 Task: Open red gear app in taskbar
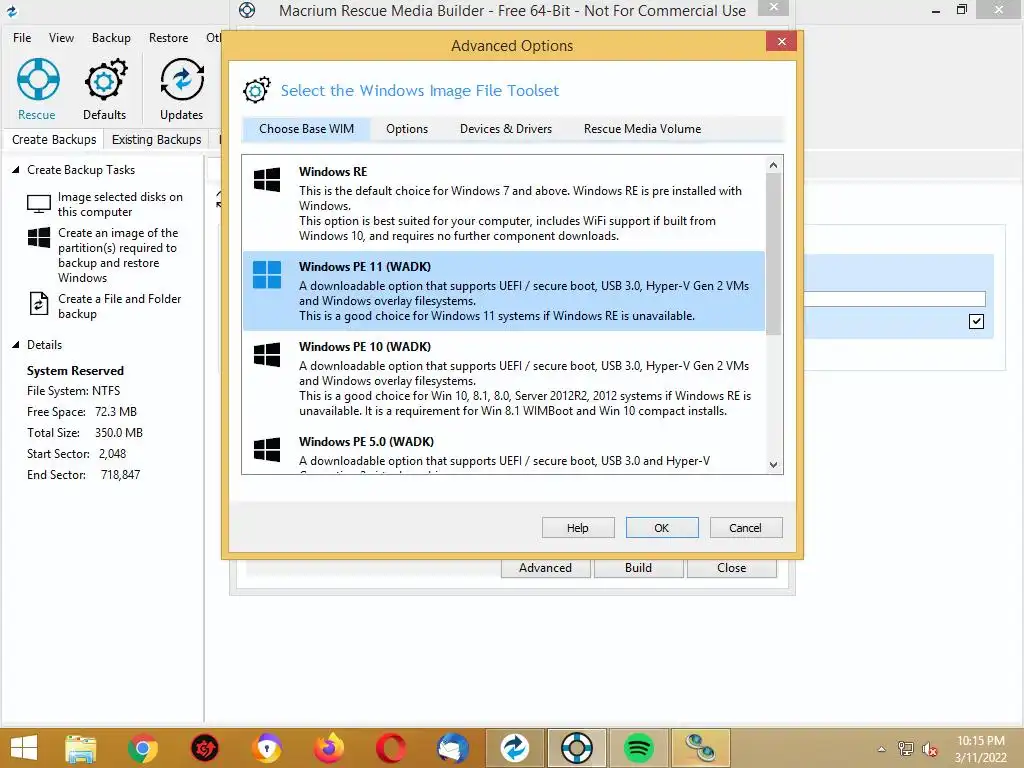204,748
